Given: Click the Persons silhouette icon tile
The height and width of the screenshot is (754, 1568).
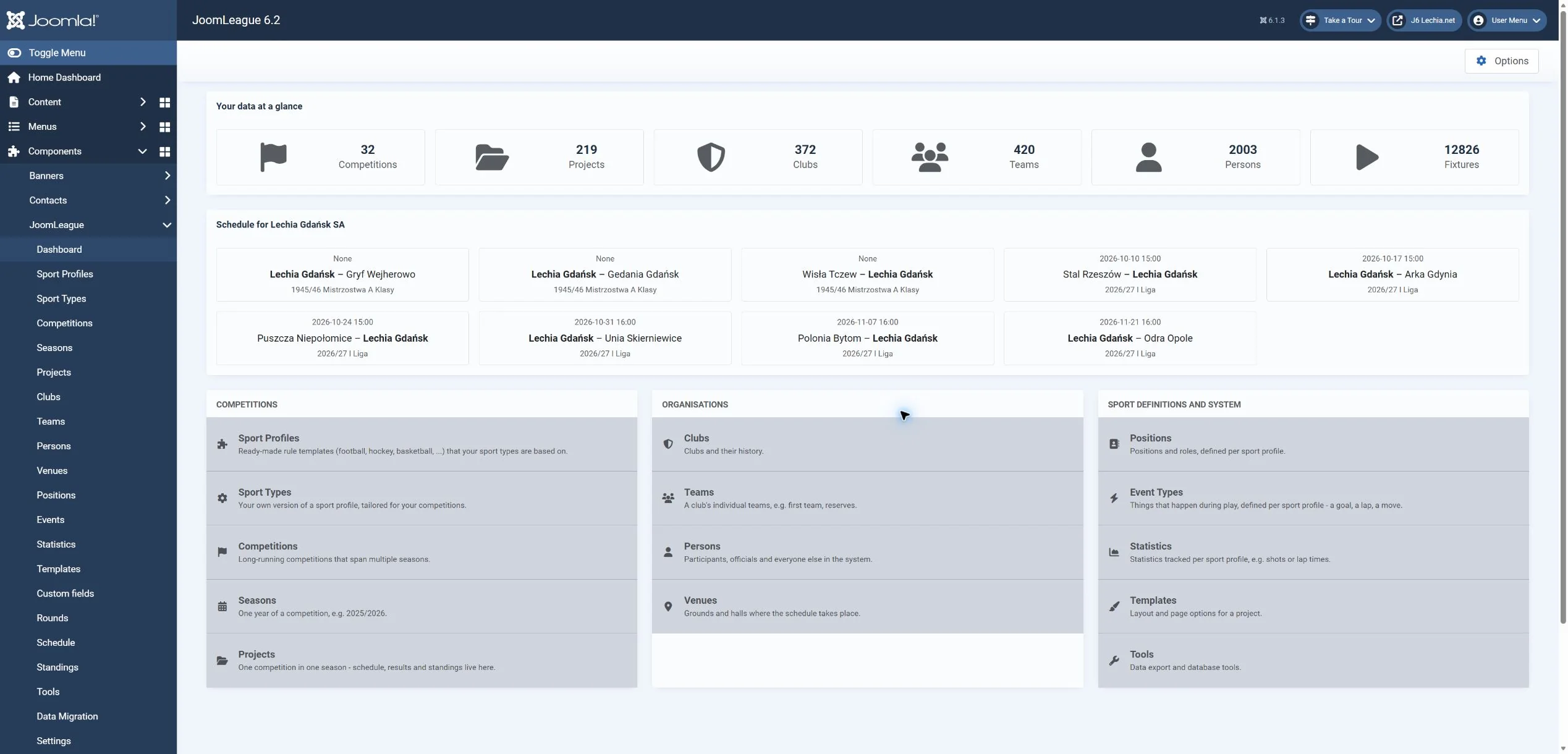Looking at the screenshot, I should point(1148,157).
